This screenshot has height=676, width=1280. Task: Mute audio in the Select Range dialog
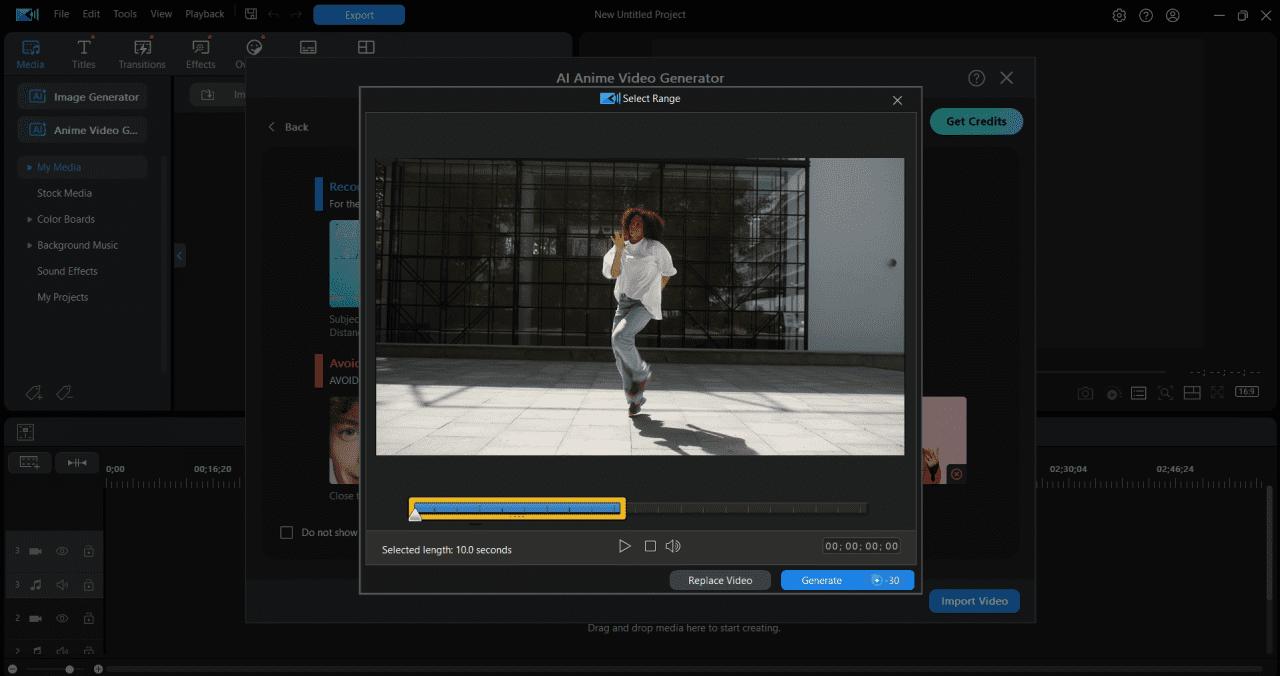673,546
